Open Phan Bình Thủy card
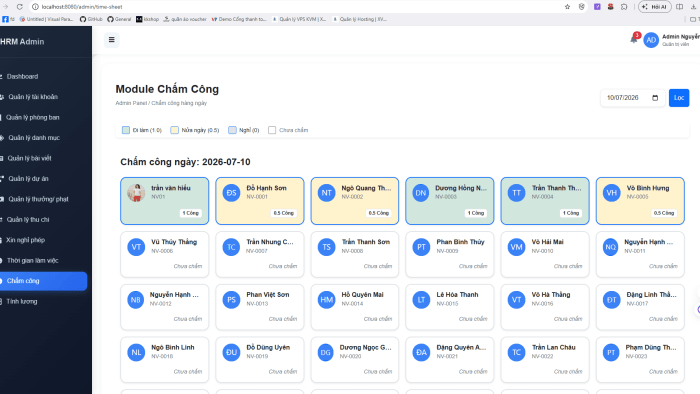Viewport: 700px width, 394px height. (x=450, y=254)
